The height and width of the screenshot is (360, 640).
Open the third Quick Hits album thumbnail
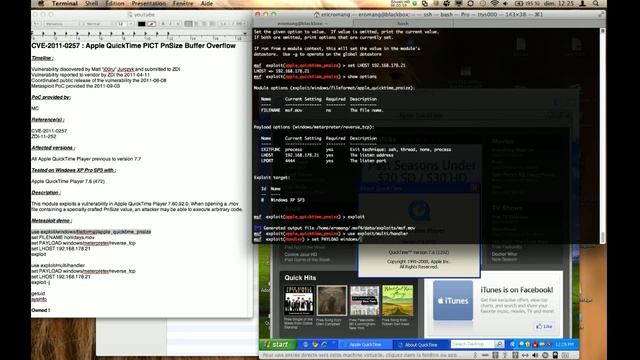[364, 301]
